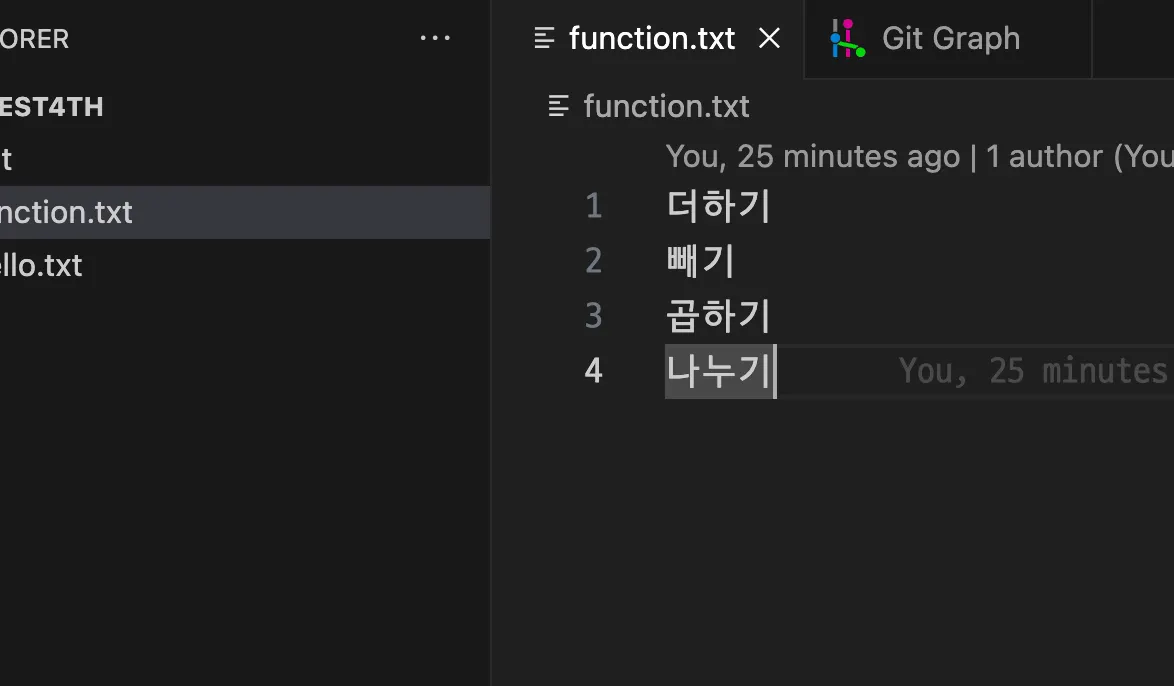
Task: Open the function.txt breadcrumb dropdown
Action: (x=666, y=106)
